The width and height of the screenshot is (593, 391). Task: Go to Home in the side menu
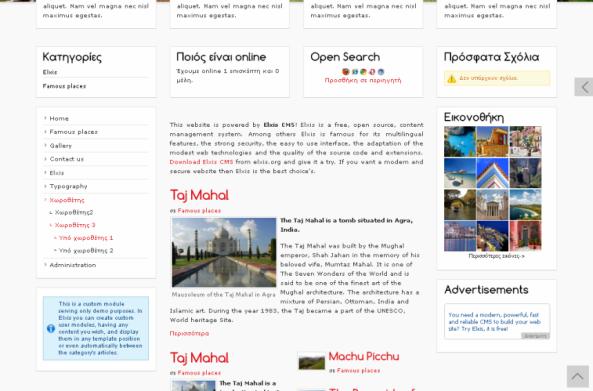click(x=59, y=118)
